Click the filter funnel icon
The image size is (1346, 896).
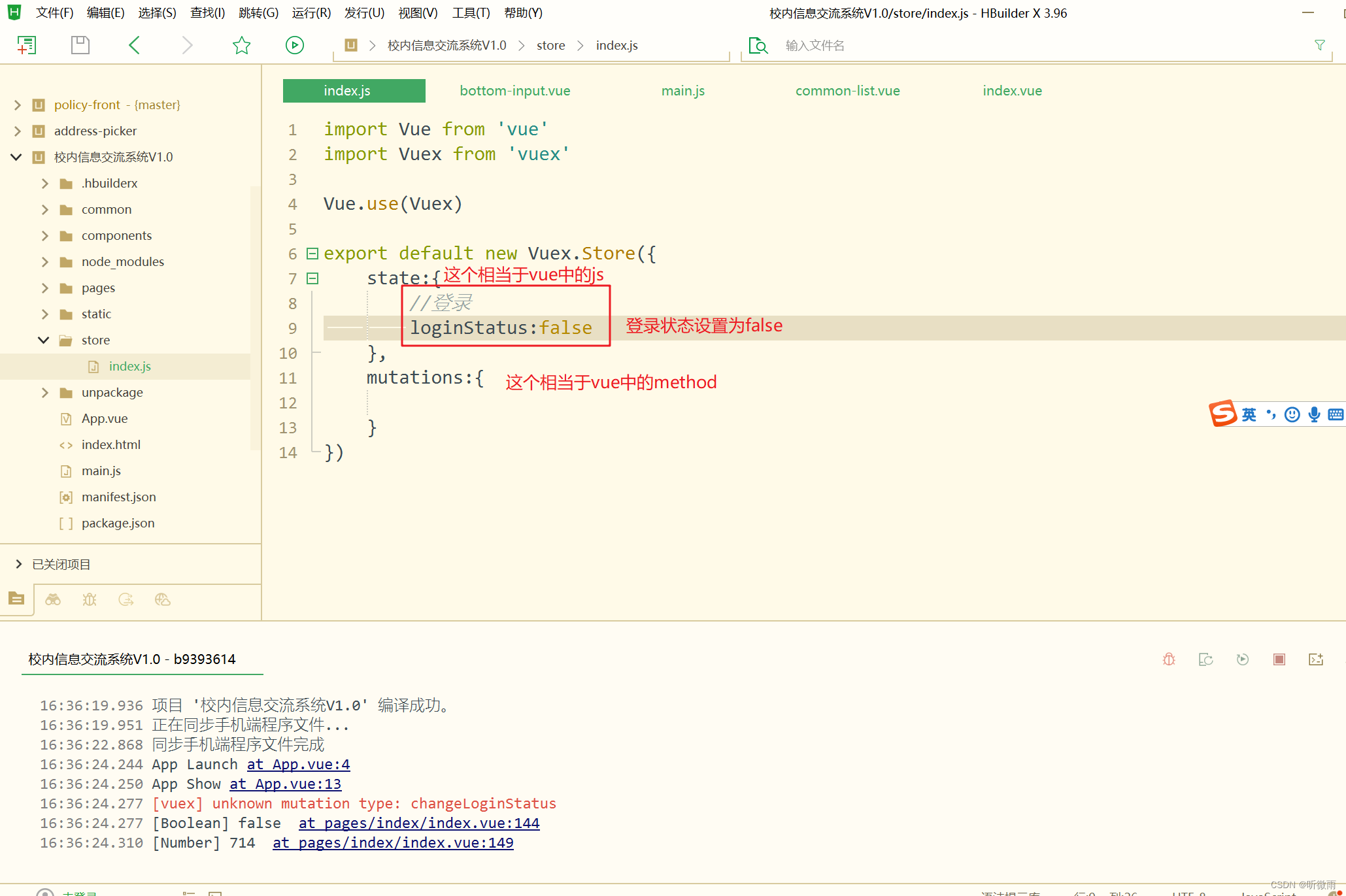click(1320, 45)
